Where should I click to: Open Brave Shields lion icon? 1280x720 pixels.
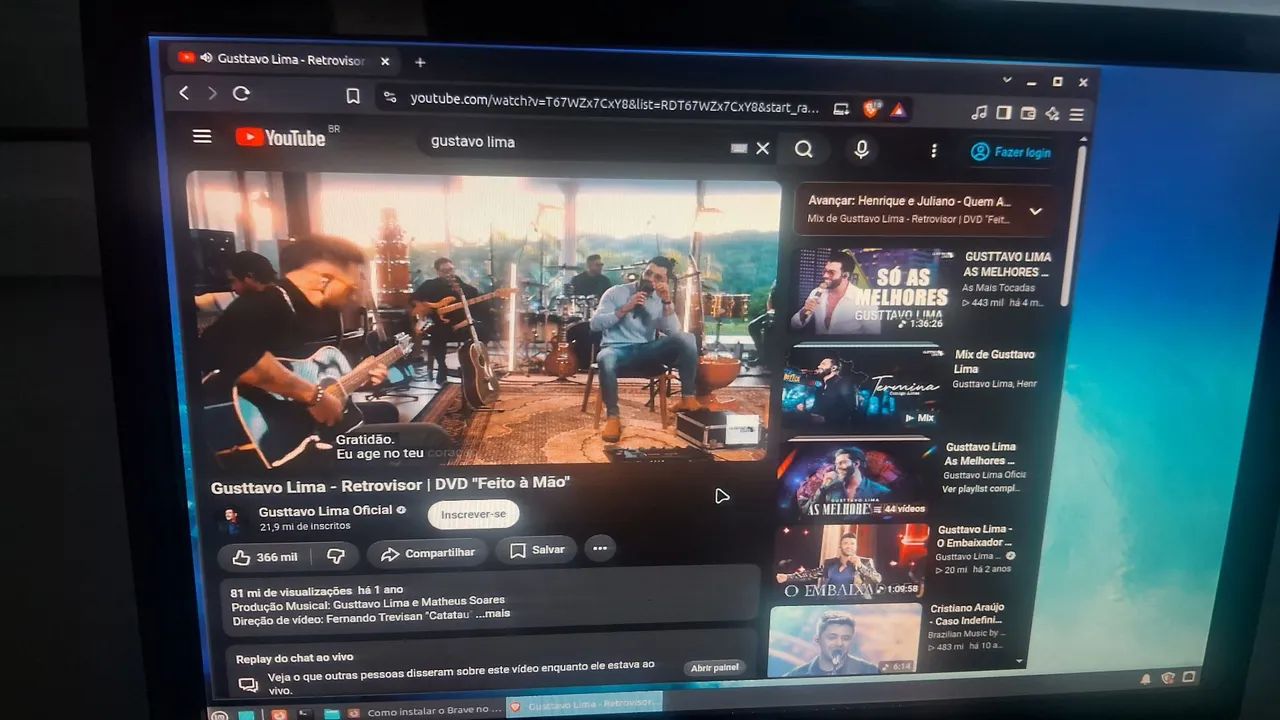(871, 109)
